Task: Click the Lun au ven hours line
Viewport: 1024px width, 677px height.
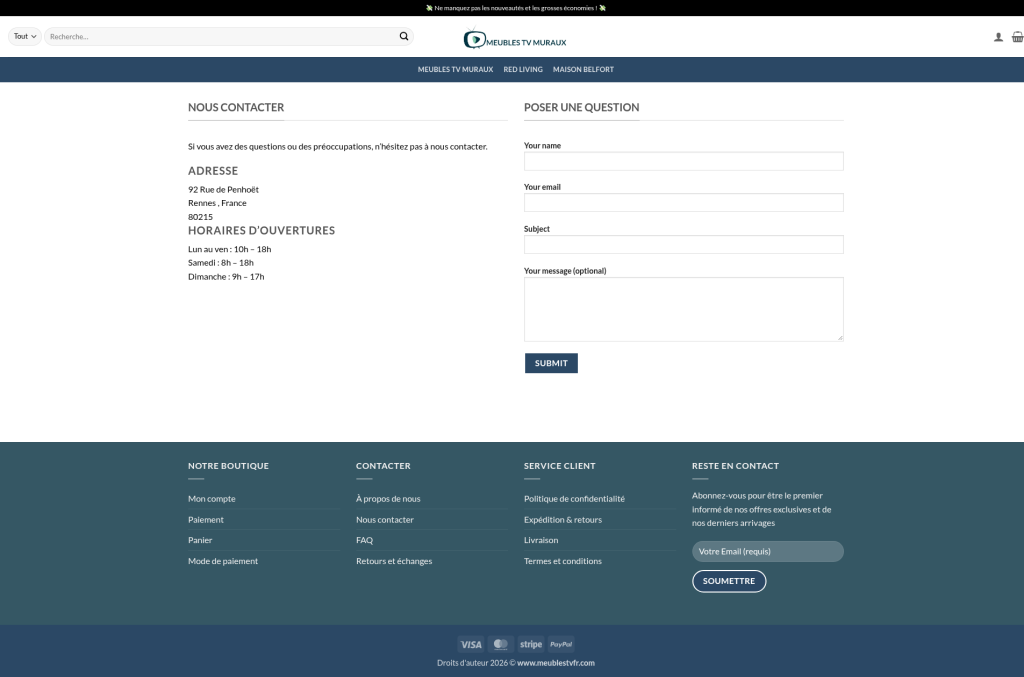Action: [229, 249]
